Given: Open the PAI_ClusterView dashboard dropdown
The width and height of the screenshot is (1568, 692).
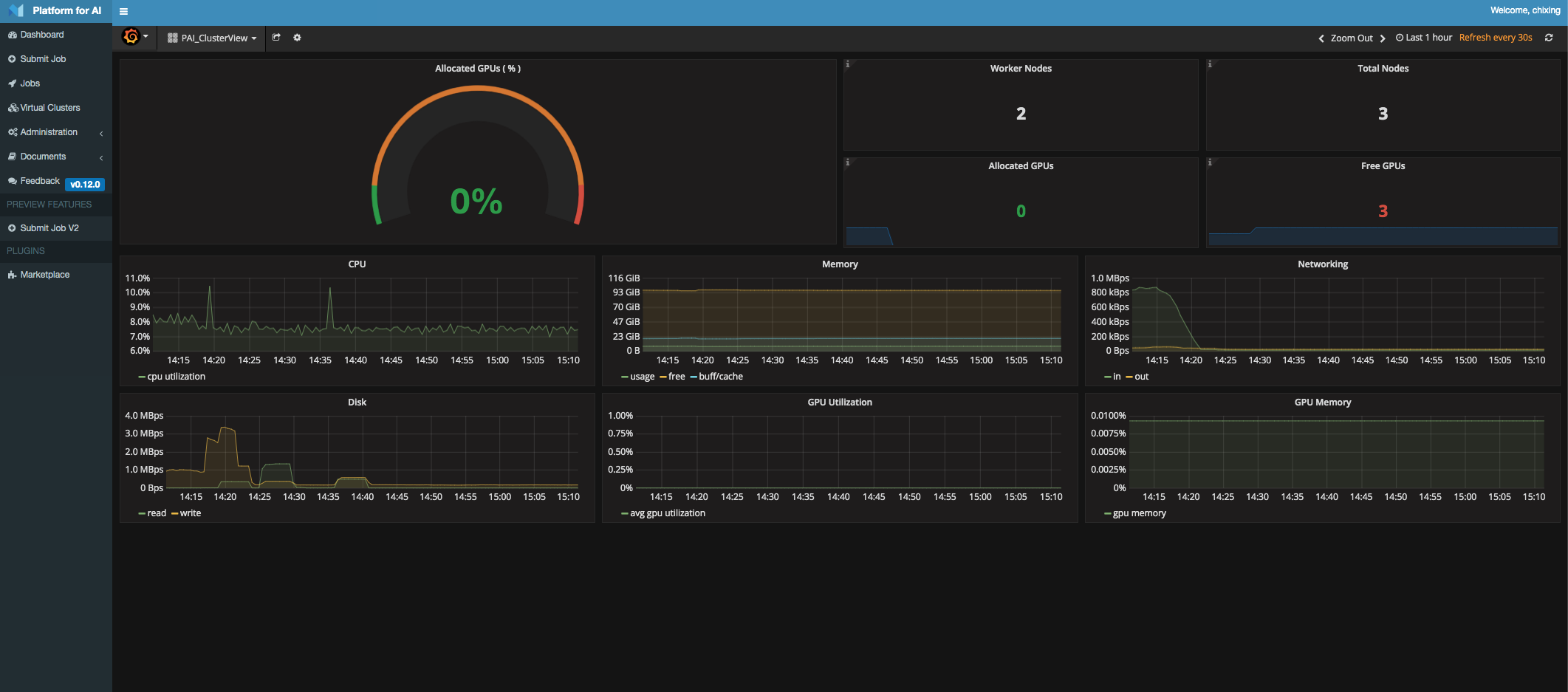Looking at the screenshot, I should [212, 38].
